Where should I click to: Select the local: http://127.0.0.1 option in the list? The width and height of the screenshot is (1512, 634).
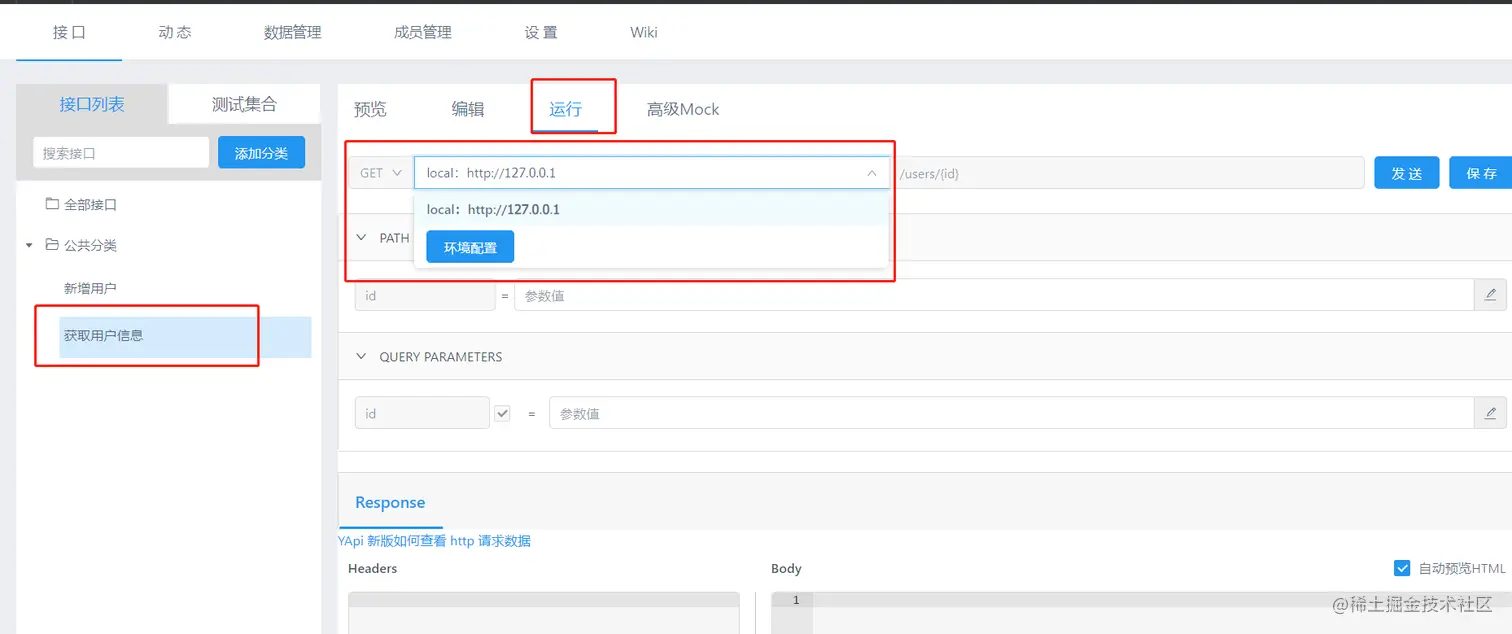pos(651,210)
